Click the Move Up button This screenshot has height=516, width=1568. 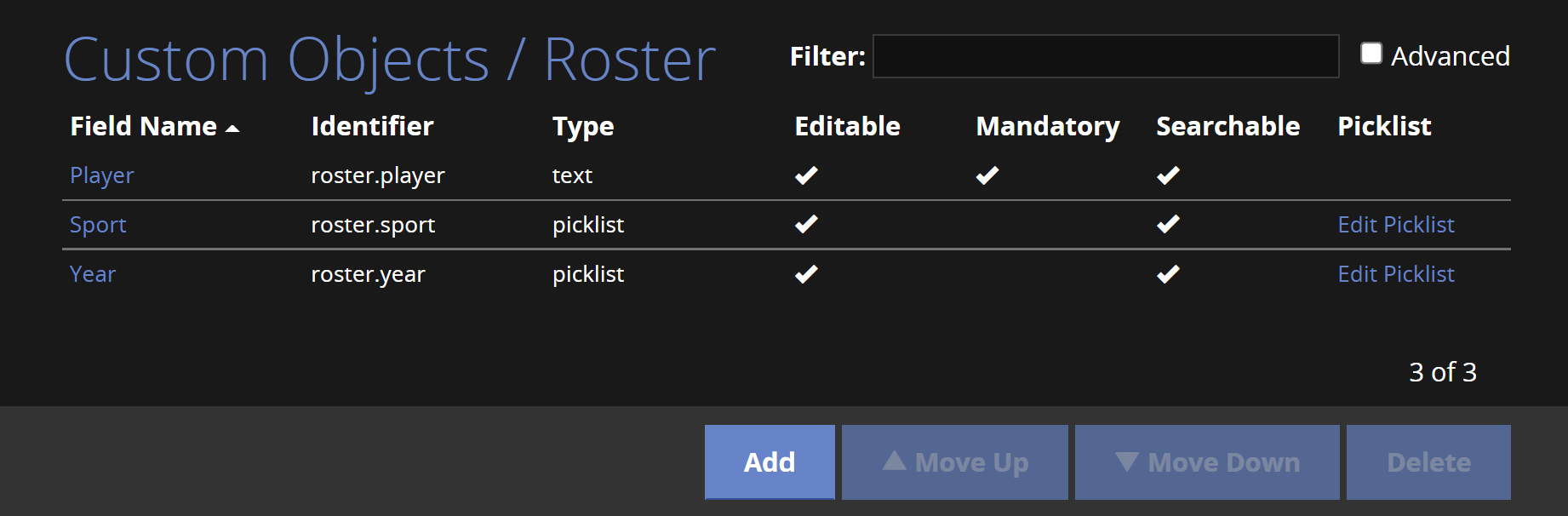(955, 462)
